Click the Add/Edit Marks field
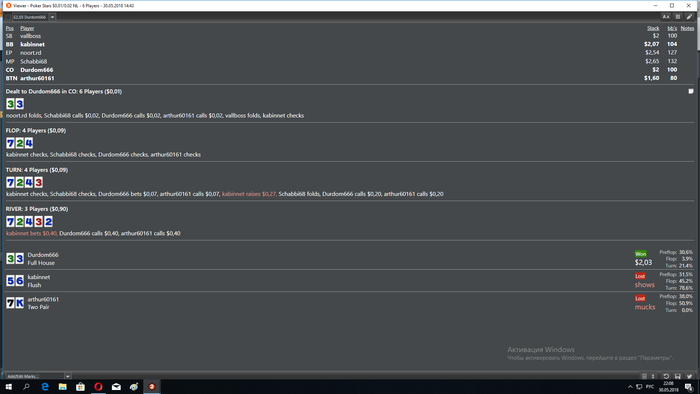The image size is (700, 394). pyautogui.click(x=35, y=376)
